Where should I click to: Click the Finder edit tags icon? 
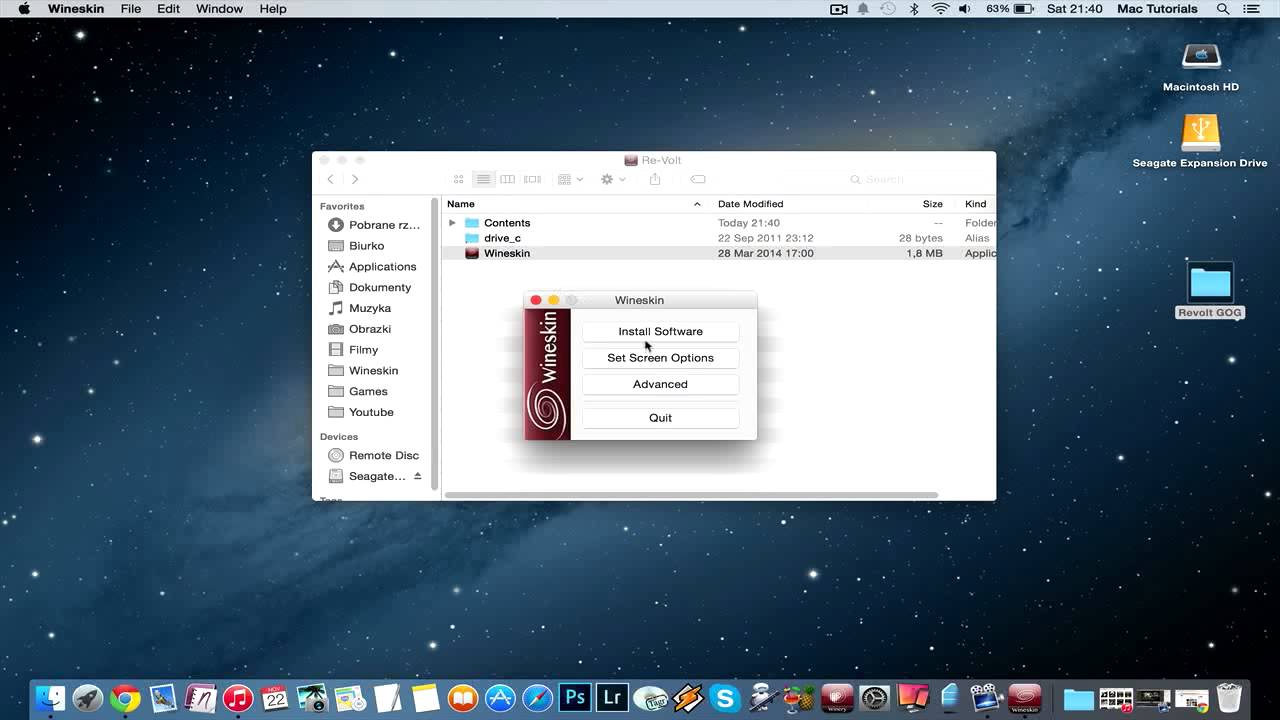coord(698,179)
